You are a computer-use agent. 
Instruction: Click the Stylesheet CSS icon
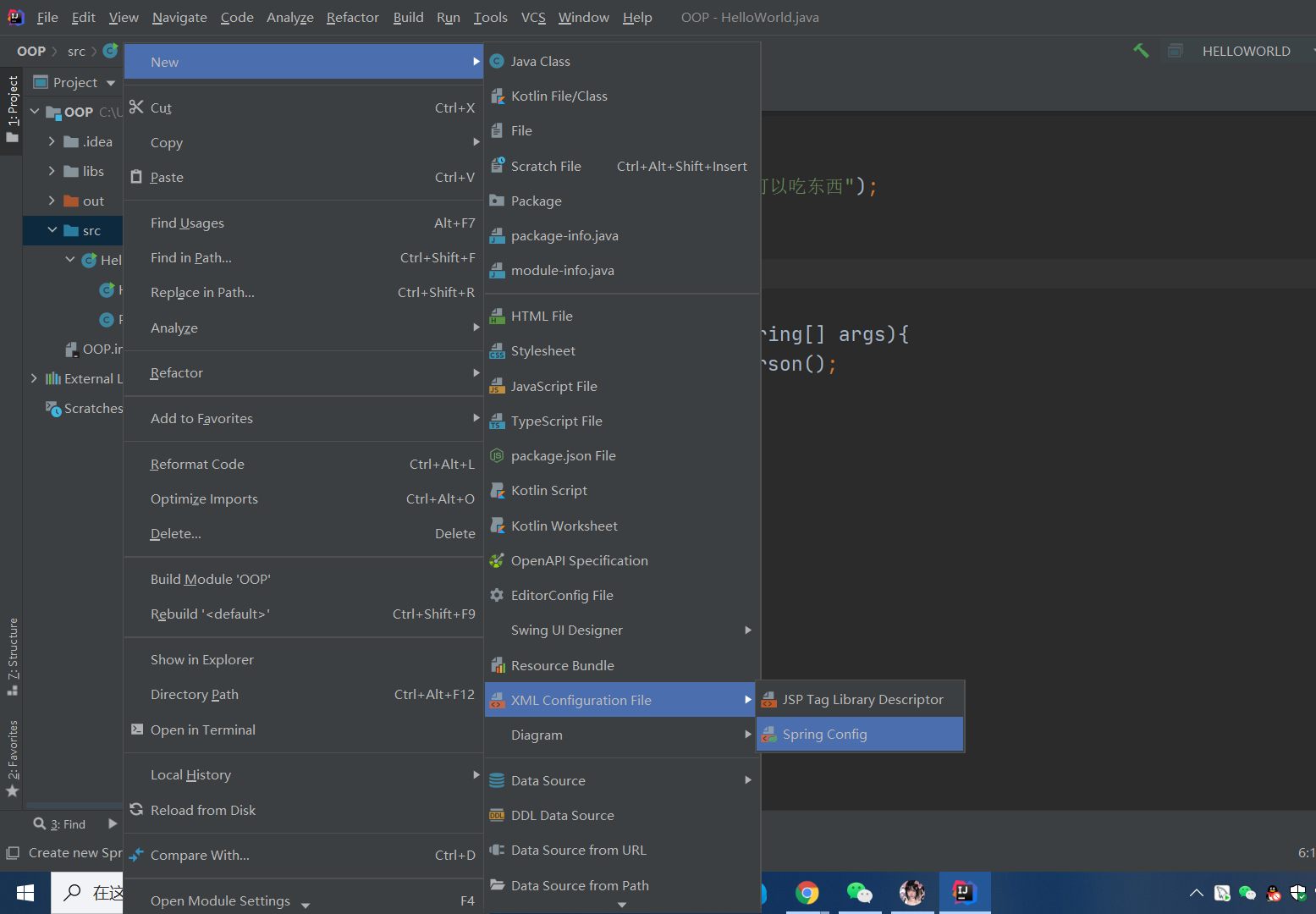498,351
